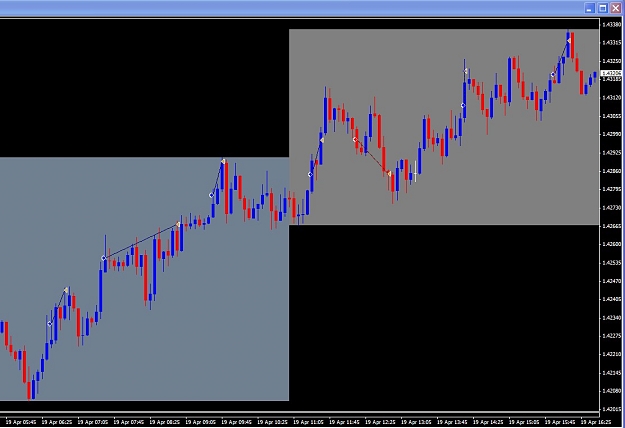Click the 19 Apr 13:05 time label
Viewport: 625px width, 428px height.
pos(416,422)
